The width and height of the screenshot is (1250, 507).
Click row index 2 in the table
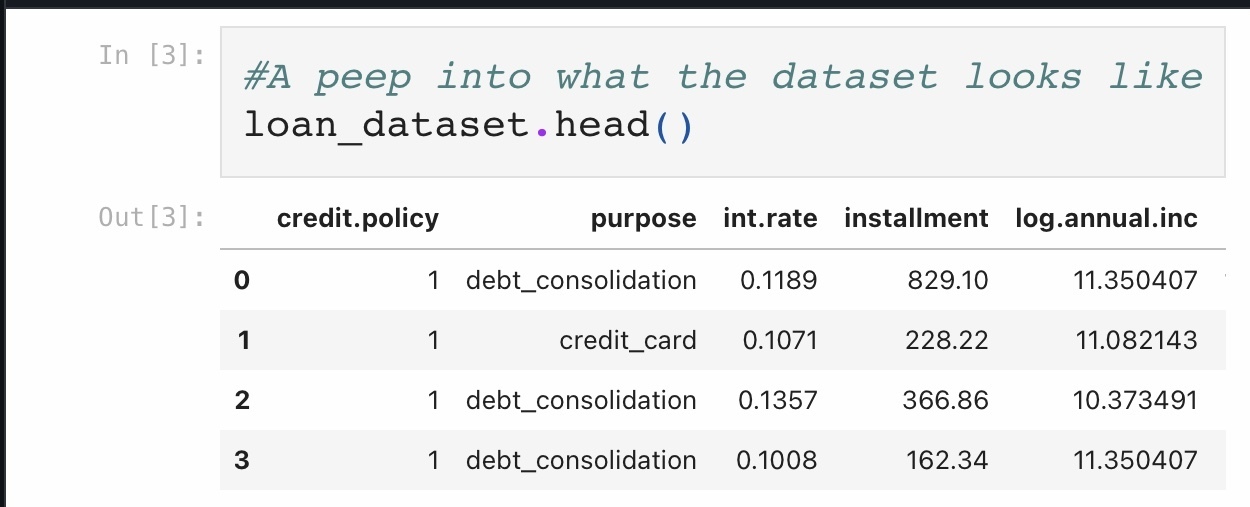pyautogui.click(x=242, y=401)
